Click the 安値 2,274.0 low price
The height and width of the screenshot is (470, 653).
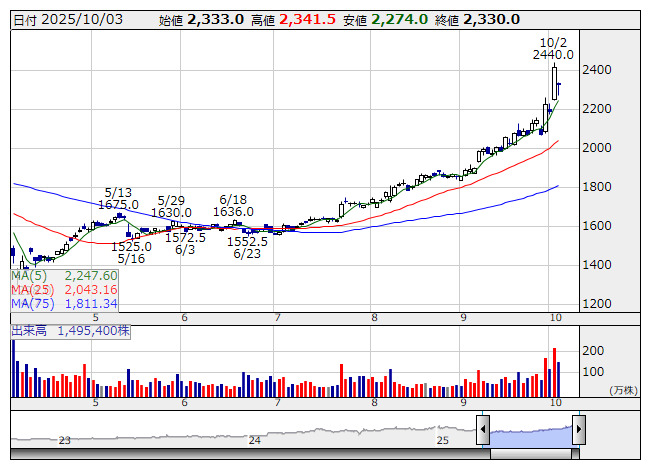385,20
